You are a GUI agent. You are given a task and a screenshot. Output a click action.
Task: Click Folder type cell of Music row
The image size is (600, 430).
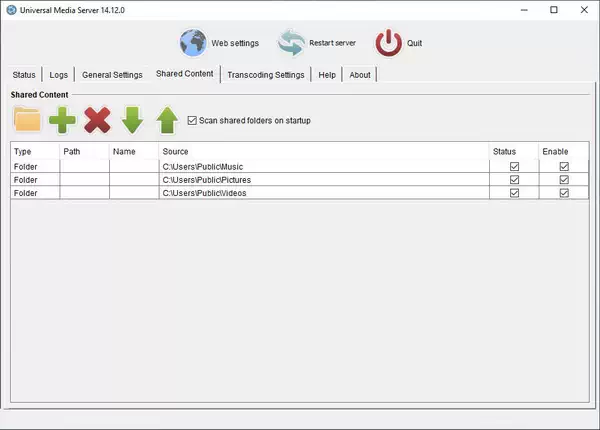point(35,166)
